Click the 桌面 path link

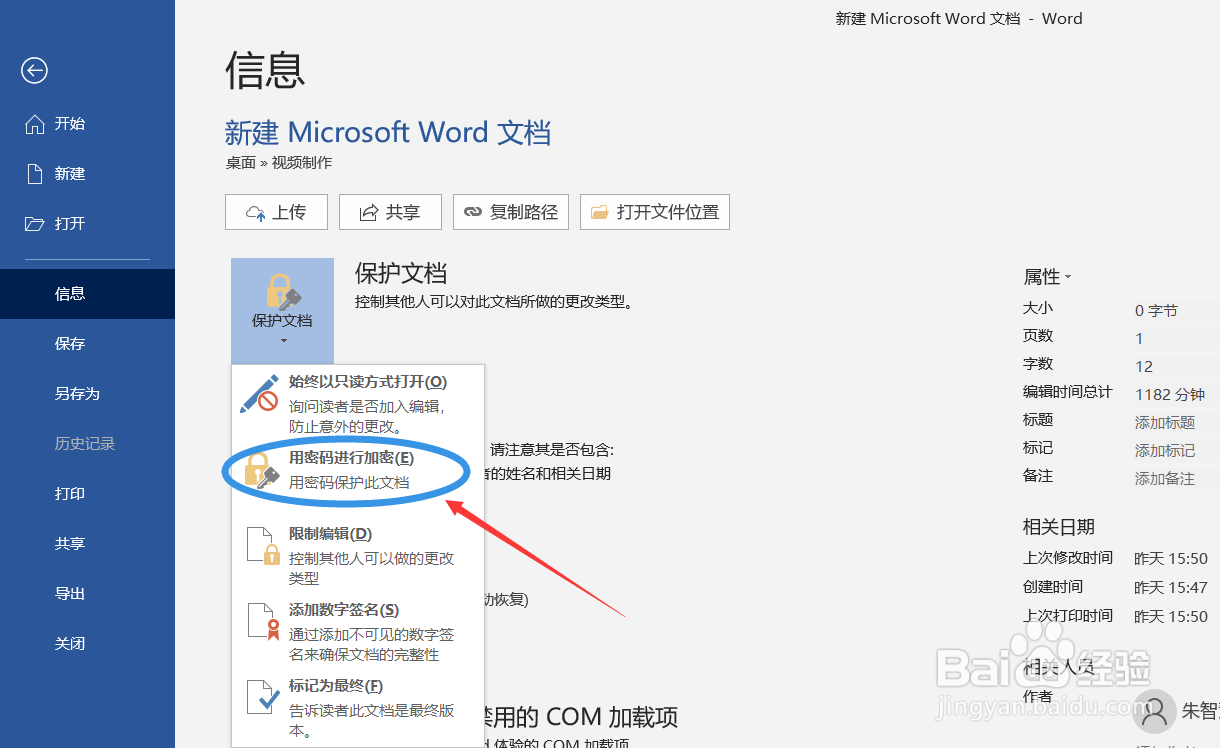click(240, 163)
